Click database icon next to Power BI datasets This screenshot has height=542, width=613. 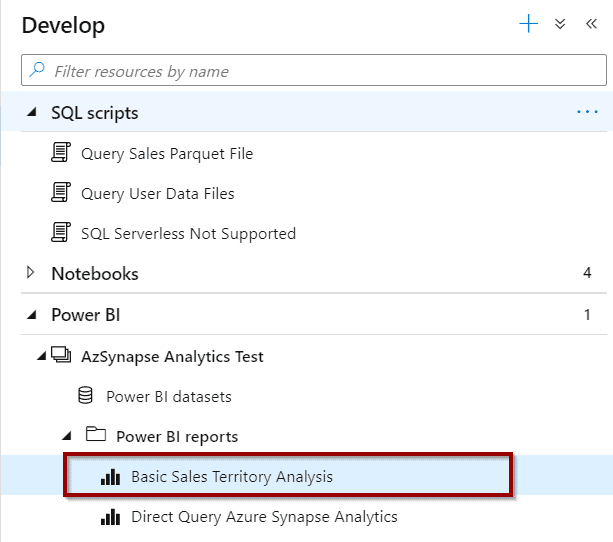tap(85, 395)
